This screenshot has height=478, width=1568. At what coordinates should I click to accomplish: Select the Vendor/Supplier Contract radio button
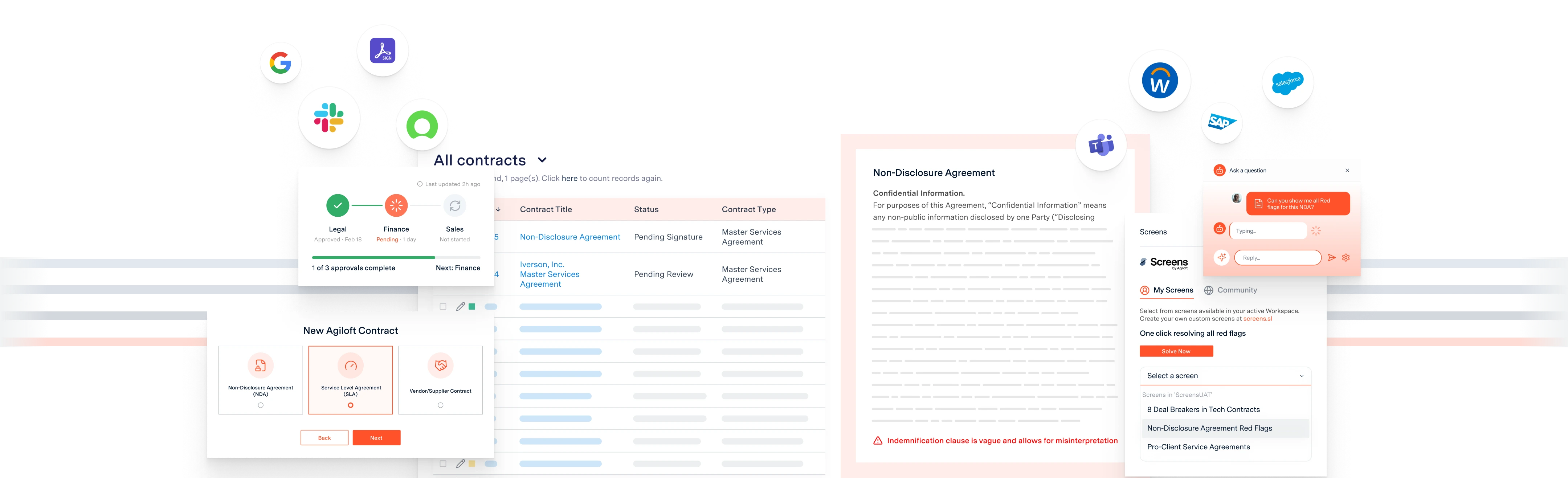click(441, 405)
